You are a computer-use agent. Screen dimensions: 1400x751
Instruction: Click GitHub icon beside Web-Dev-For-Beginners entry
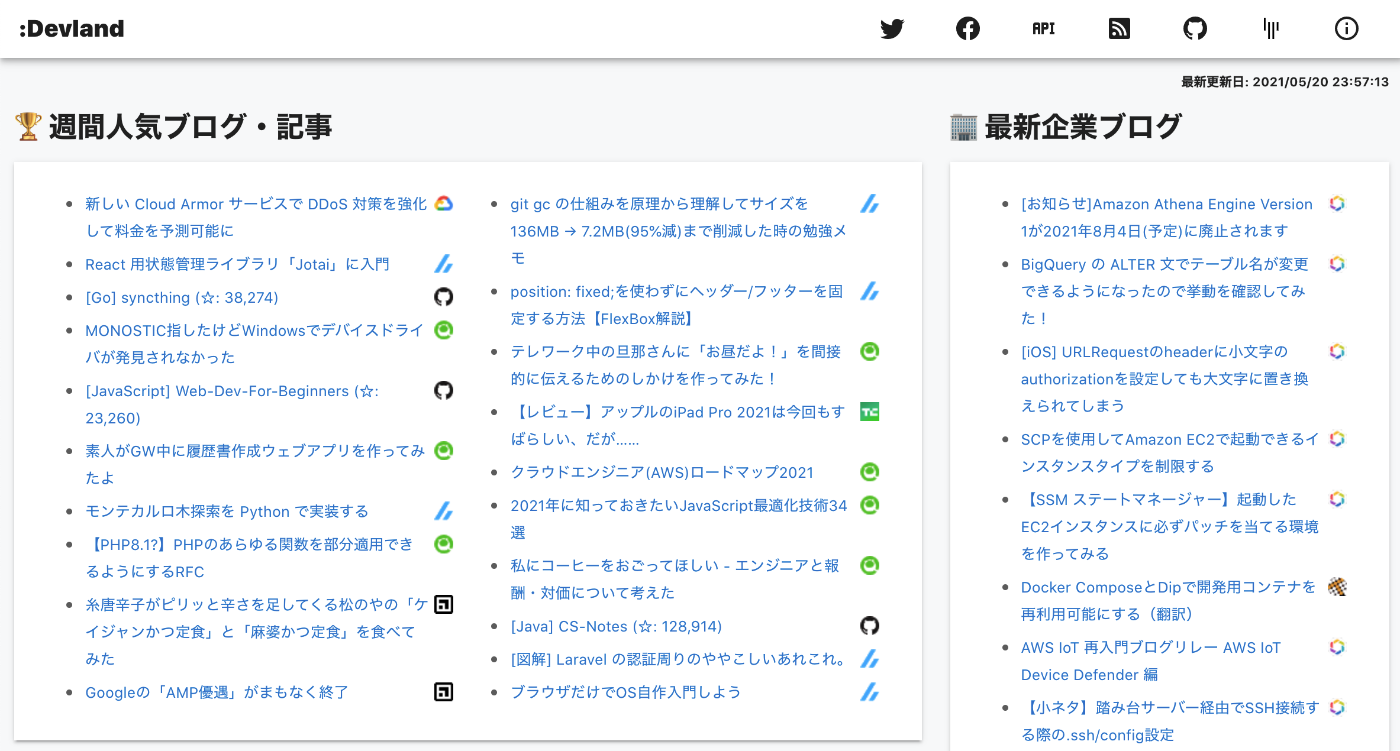(x=444, y=390)
